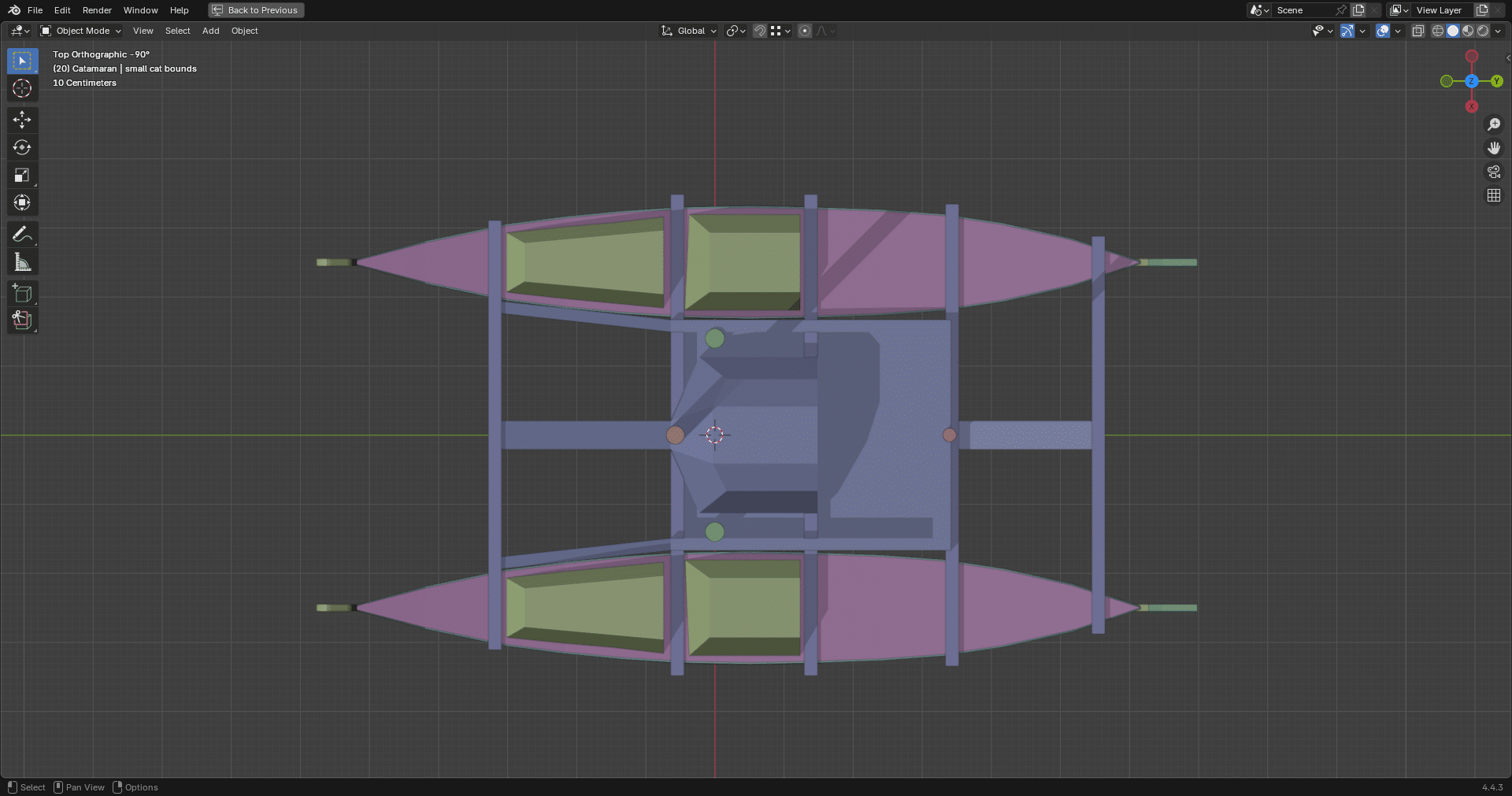The image size is (1512, 796).
Task: Open Global transform orientation dropdown
Action: (689, 31)
